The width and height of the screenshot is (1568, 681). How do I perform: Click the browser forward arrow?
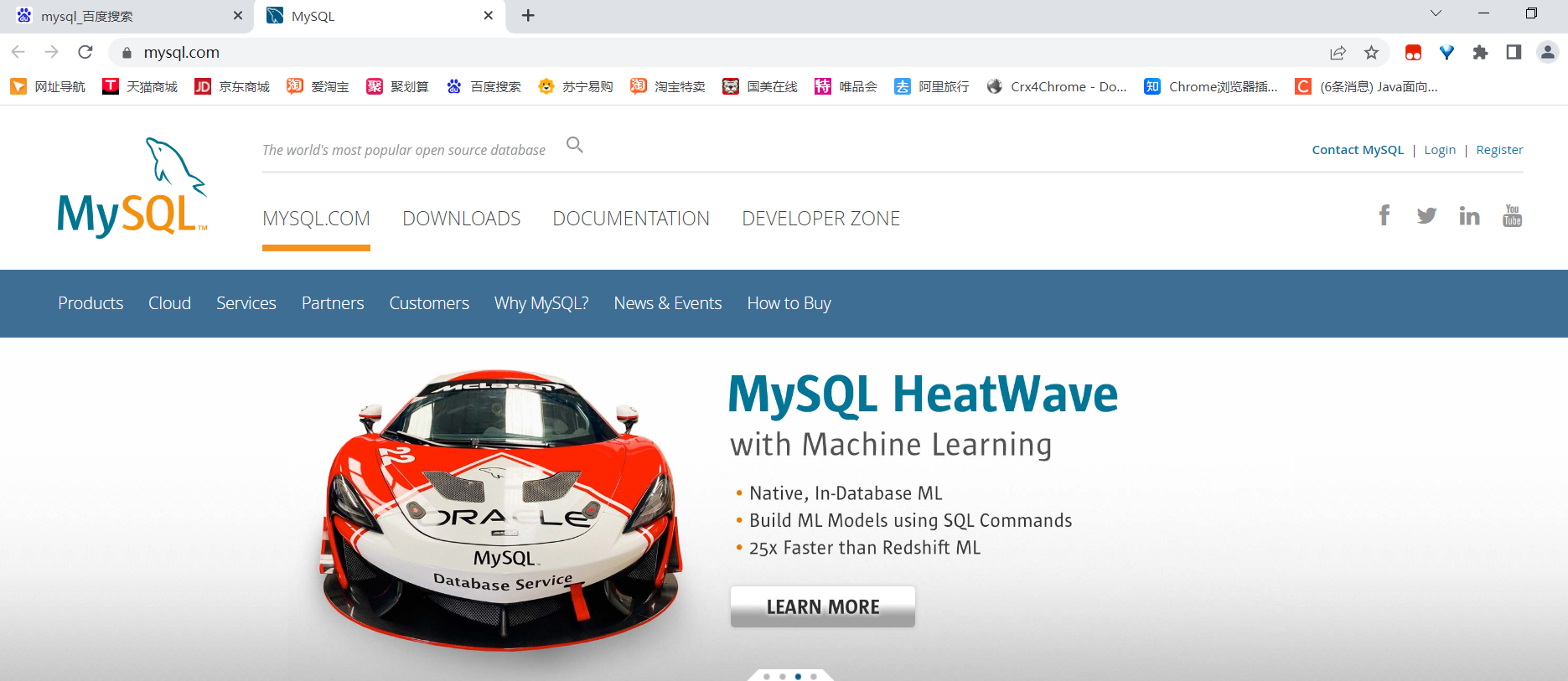click(52, 52)
